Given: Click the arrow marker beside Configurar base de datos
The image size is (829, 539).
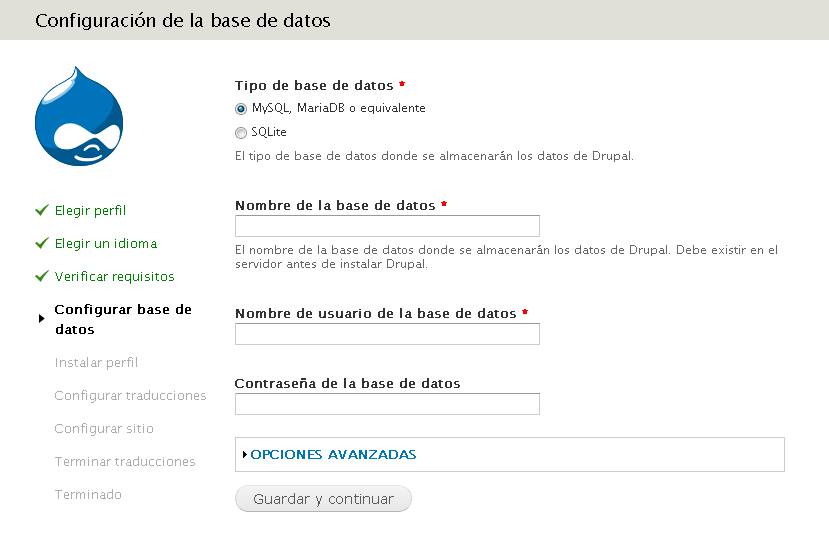Looking at the screenshot, I should 41,318.
